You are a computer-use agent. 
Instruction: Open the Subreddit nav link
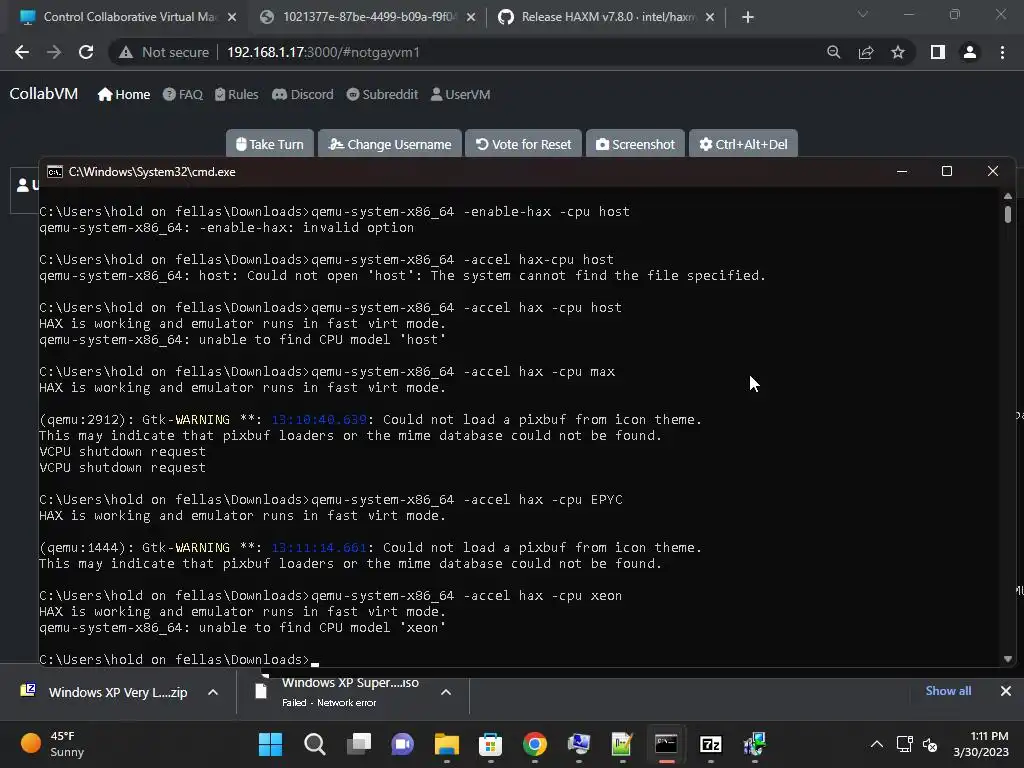coord(382,95)
